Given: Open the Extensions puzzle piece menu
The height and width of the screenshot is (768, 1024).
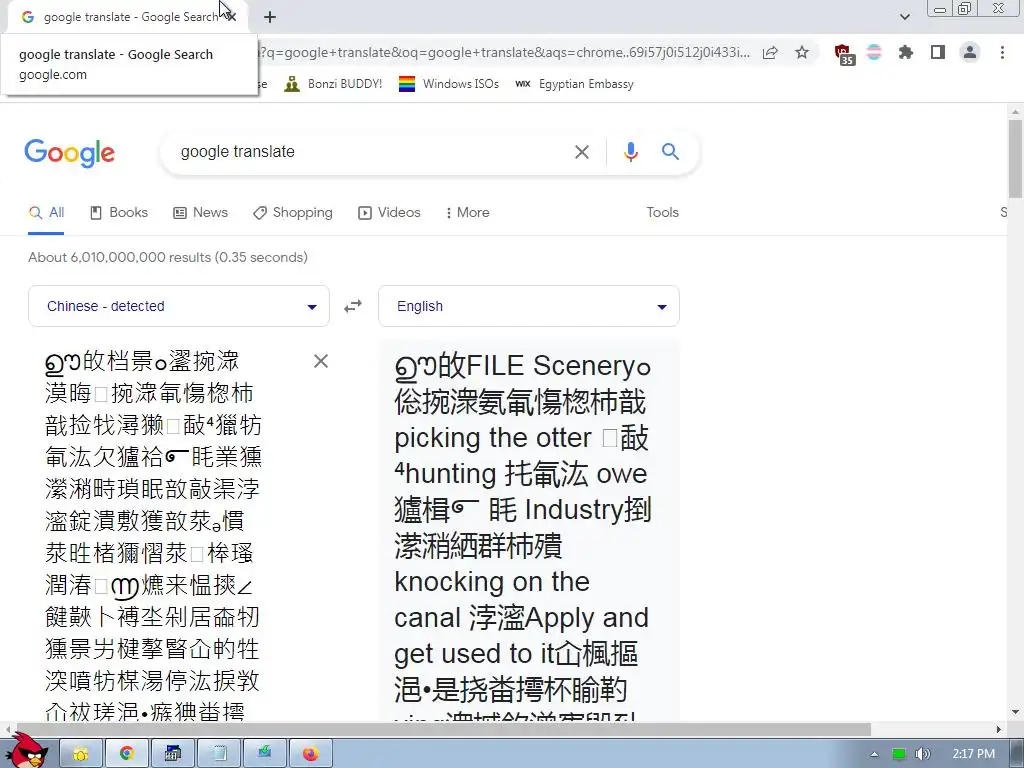Looking at the screenshot, I should click(906, 52).
